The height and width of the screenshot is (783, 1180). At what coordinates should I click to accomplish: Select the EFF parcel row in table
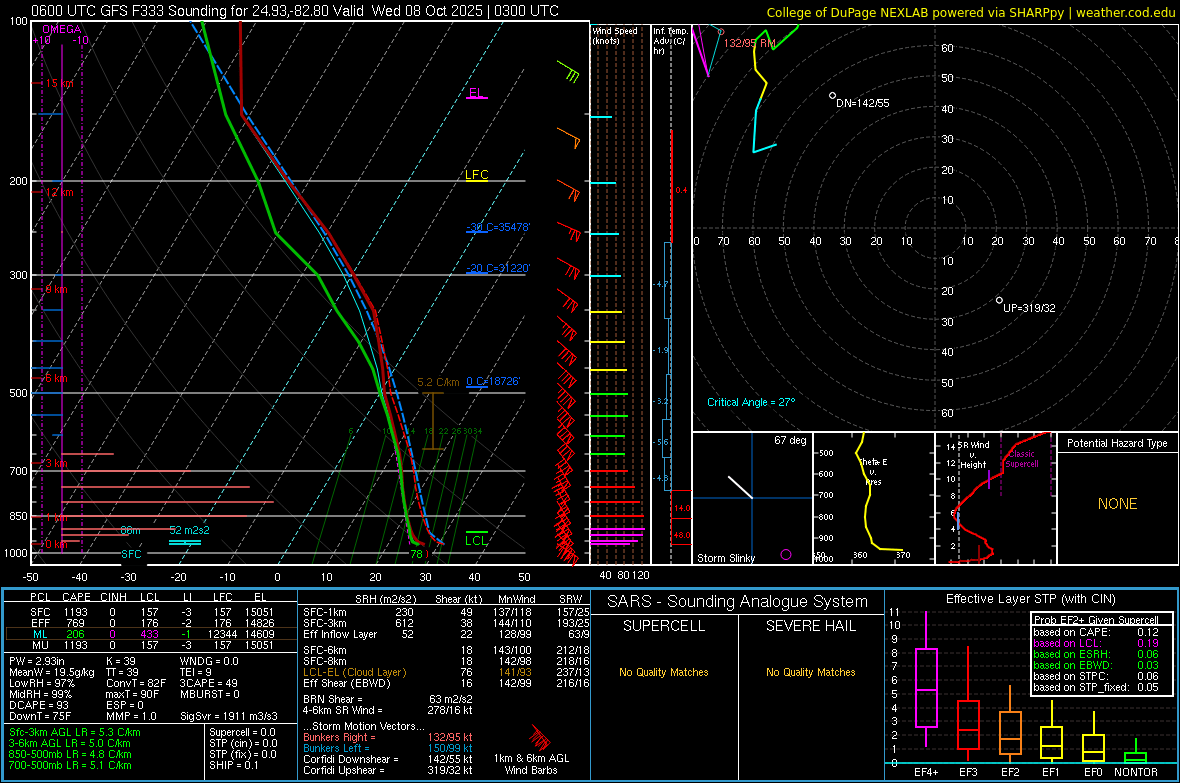(151, 623)
